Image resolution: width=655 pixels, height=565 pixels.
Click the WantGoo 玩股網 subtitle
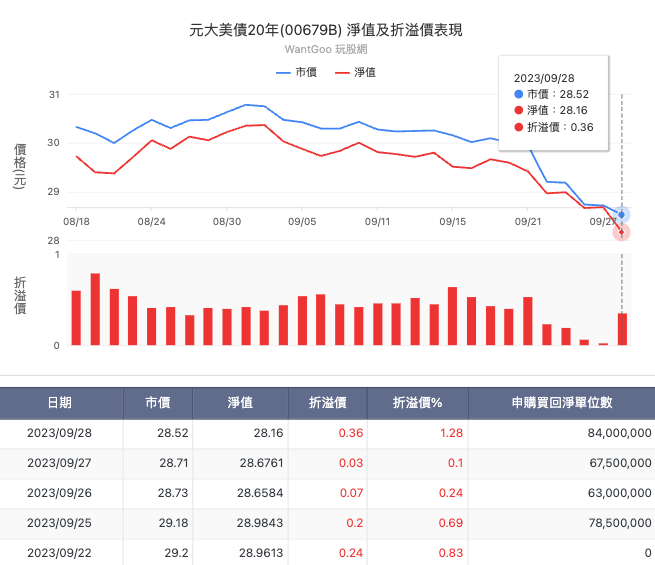(327, 48)
